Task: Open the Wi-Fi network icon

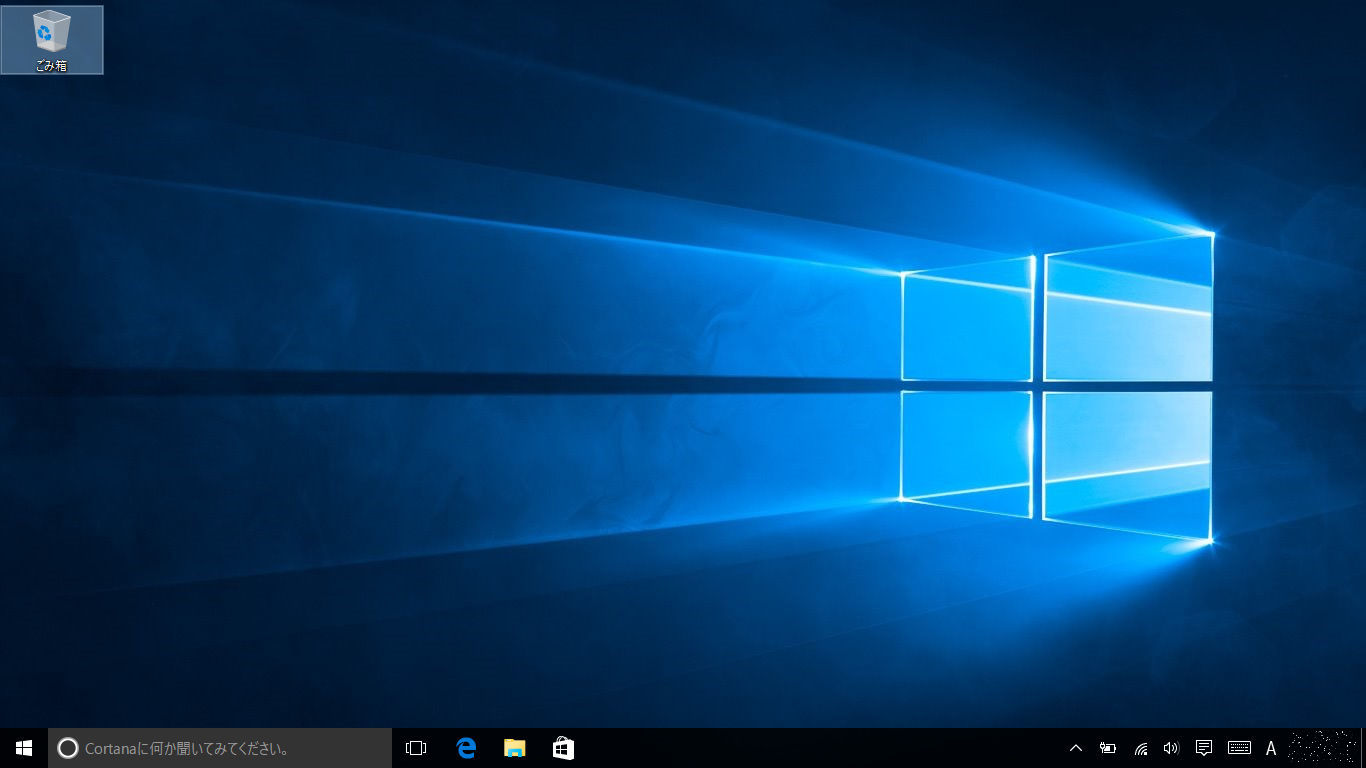Action: (1140, 748)
